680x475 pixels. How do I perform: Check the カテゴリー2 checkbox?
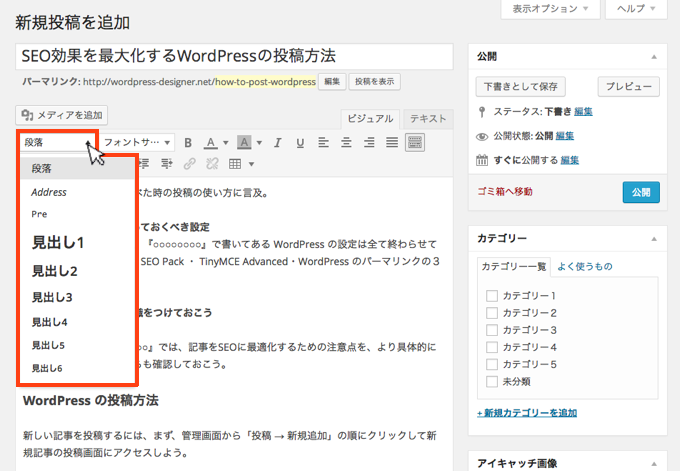(x=492, y=313)
